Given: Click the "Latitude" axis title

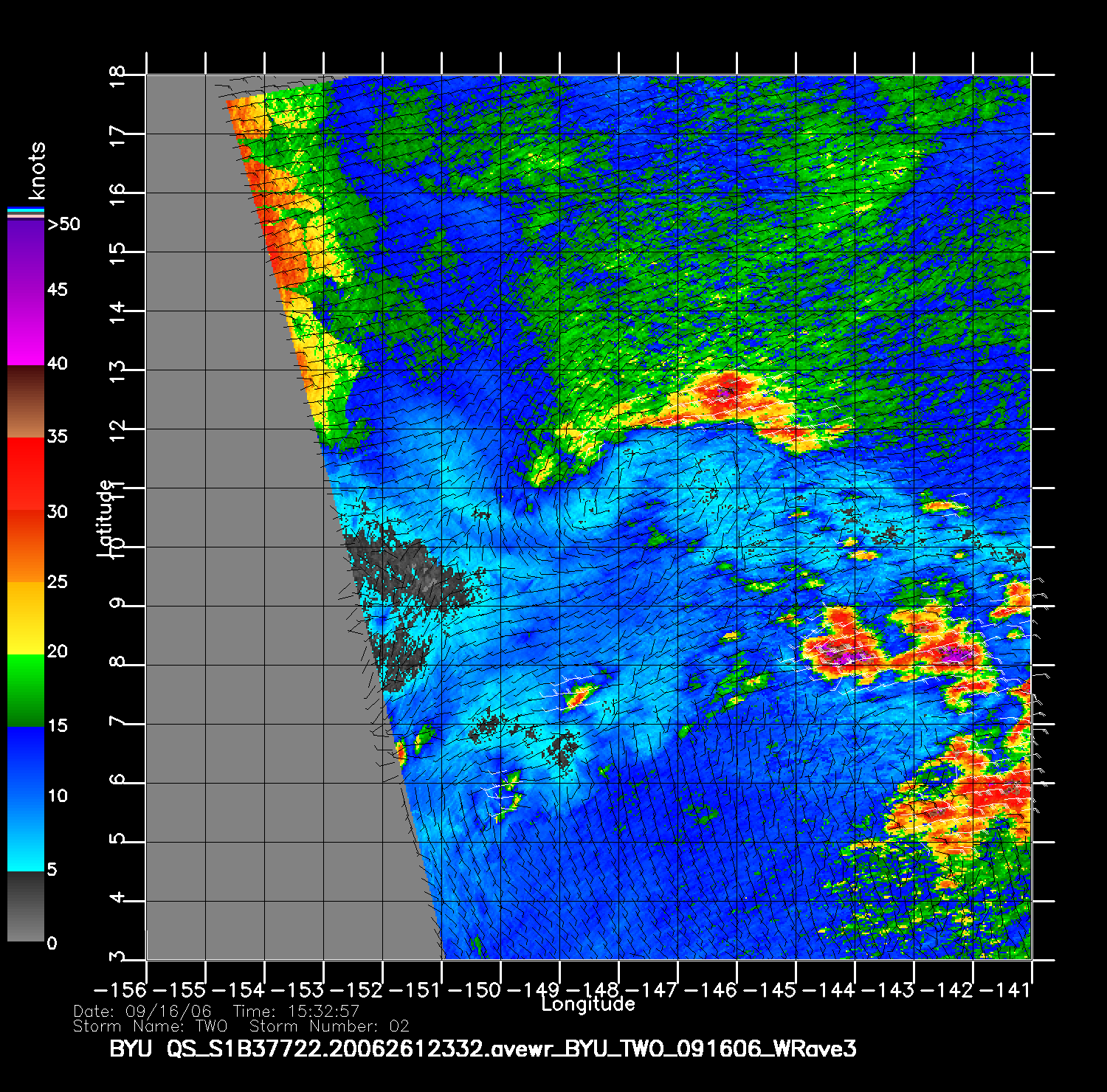Looking at the screenshot, I should 106,516.
